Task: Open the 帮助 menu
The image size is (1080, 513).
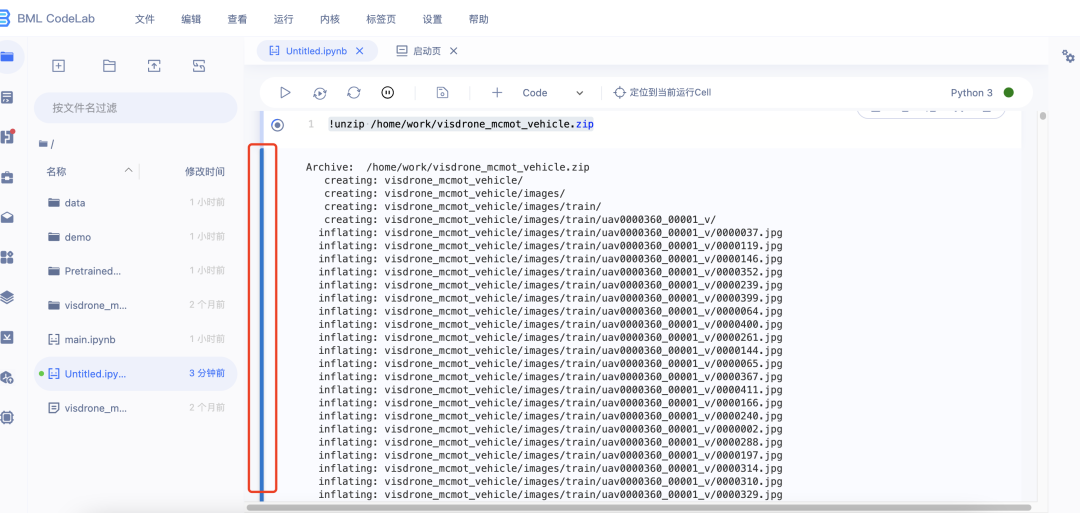Action: 478,19
